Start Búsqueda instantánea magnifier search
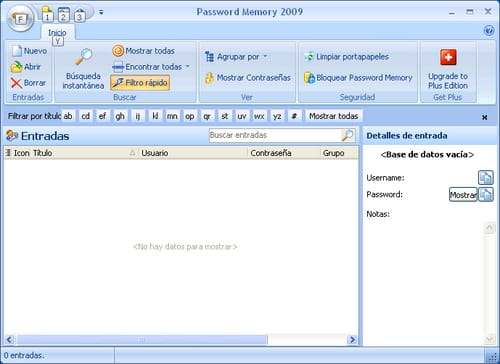This screenshot has width=500, height=364. point(83,68)
